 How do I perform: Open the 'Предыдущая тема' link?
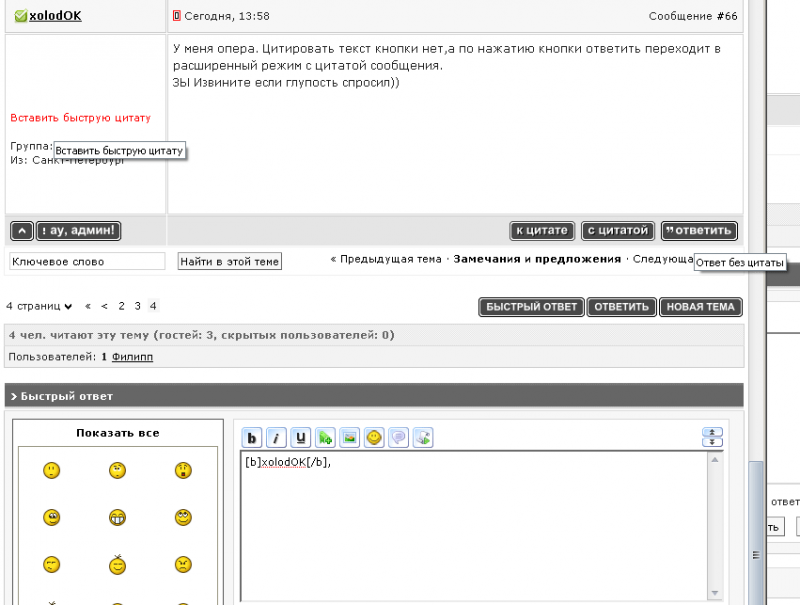391,259
